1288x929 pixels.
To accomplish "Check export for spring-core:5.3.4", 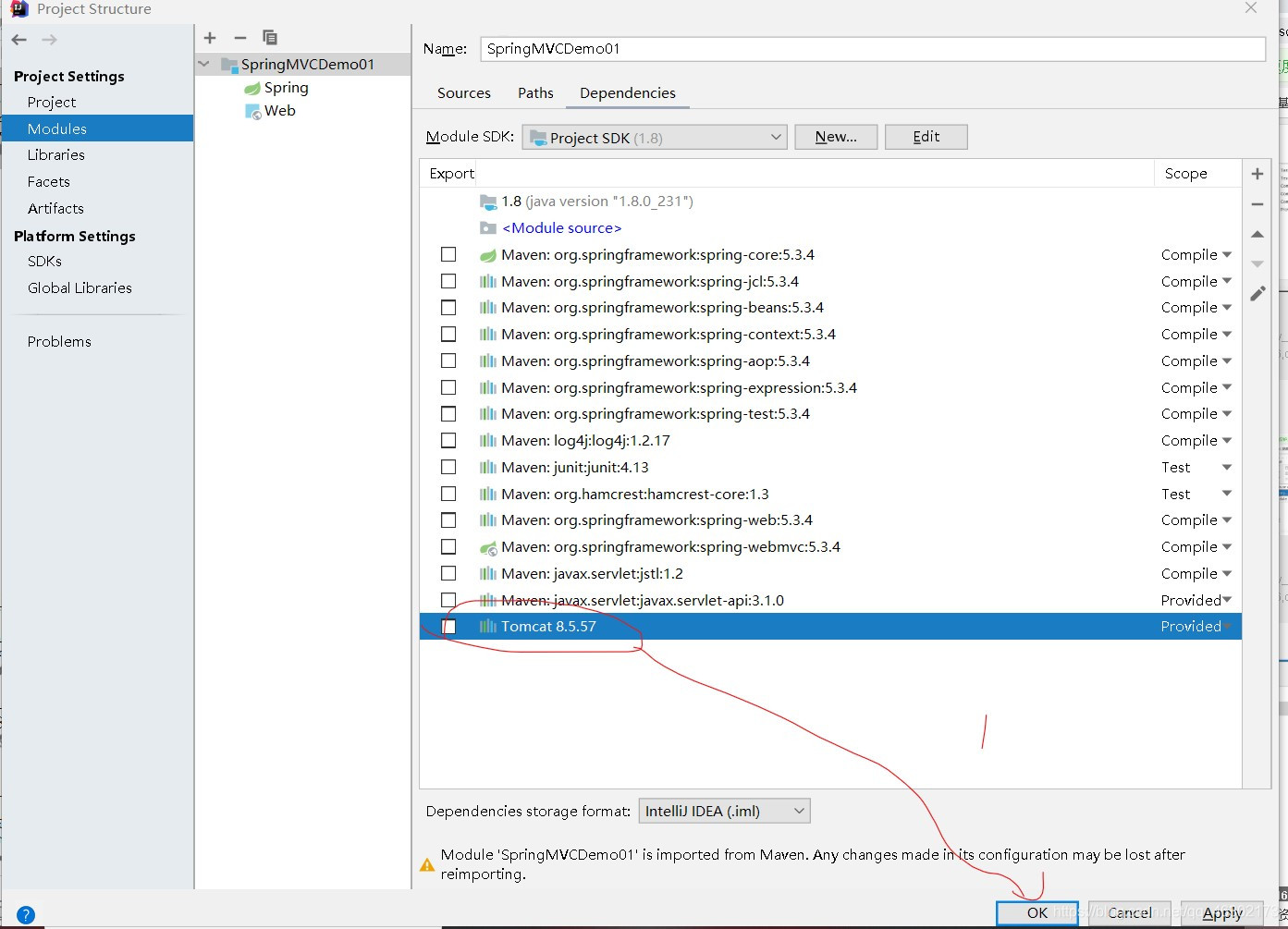I will tap(448, 254).
